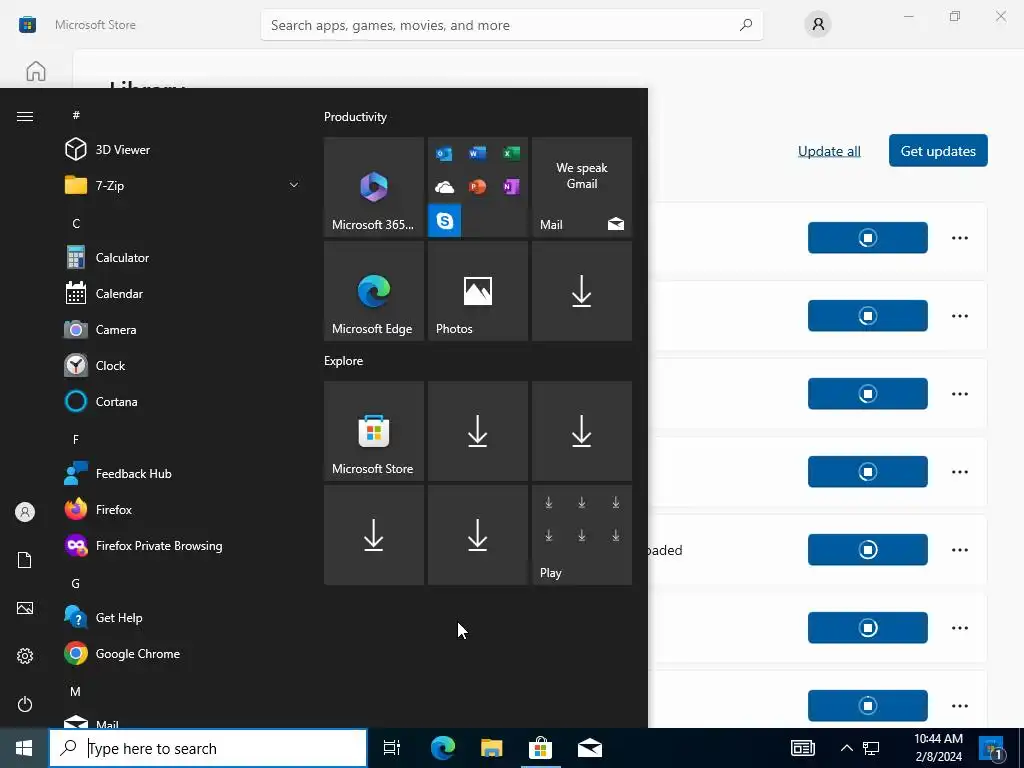Open the Mail live tile
The image size is (1024, 768).
click(582, 187)
